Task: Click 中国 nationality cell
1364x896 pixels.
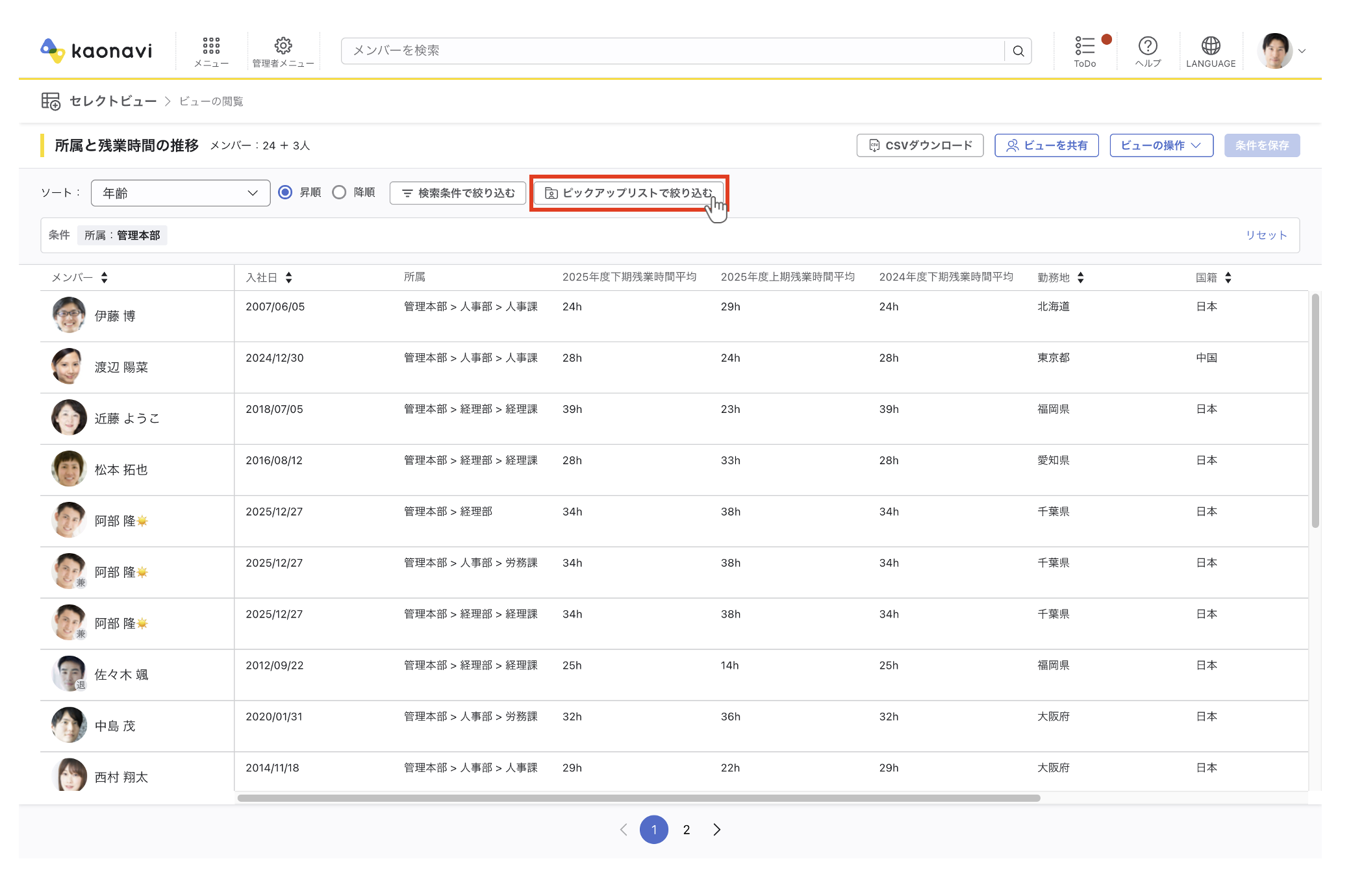Action: pyautogui.click(x=1207, y=358)
